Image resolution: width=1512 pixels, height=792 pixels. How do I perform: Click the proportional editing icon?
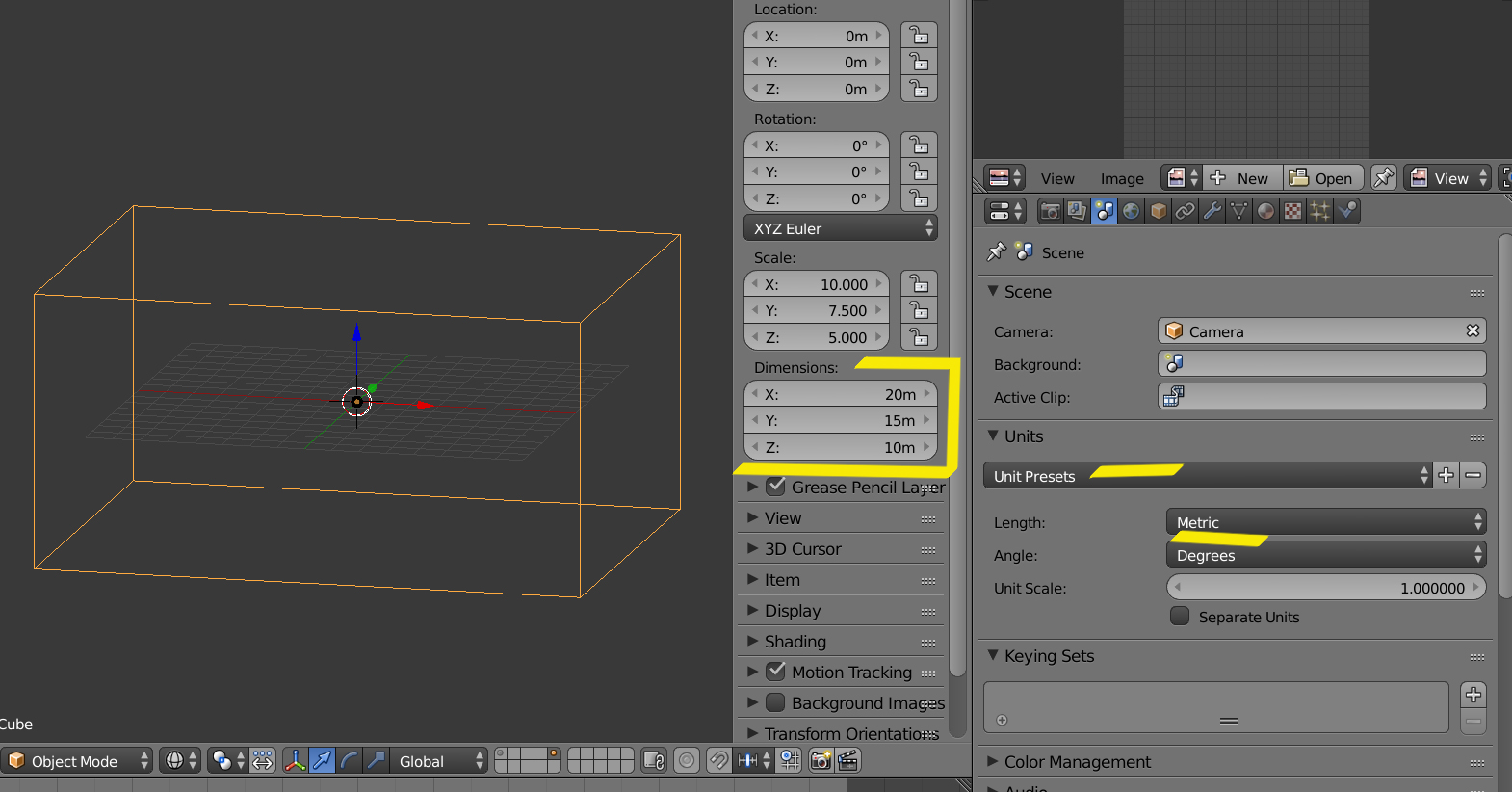(686, 761)
